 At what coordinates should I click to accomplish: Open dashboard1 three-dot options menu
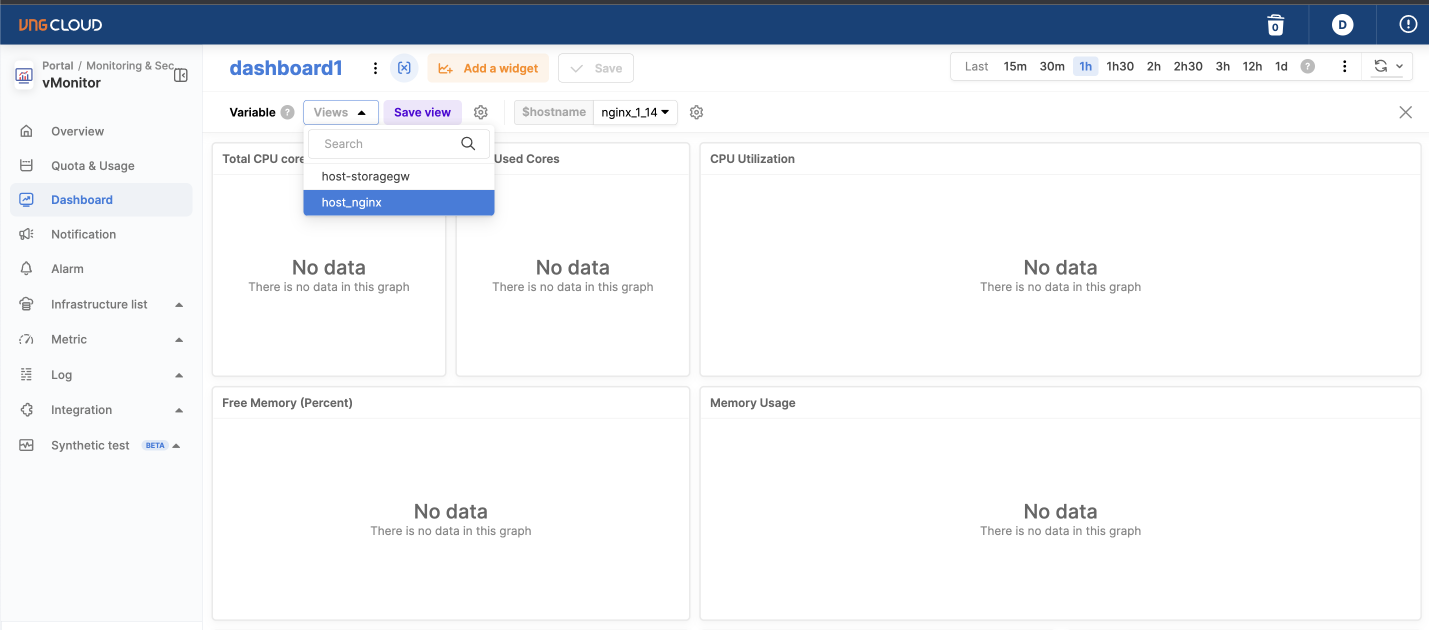[375, 68]
